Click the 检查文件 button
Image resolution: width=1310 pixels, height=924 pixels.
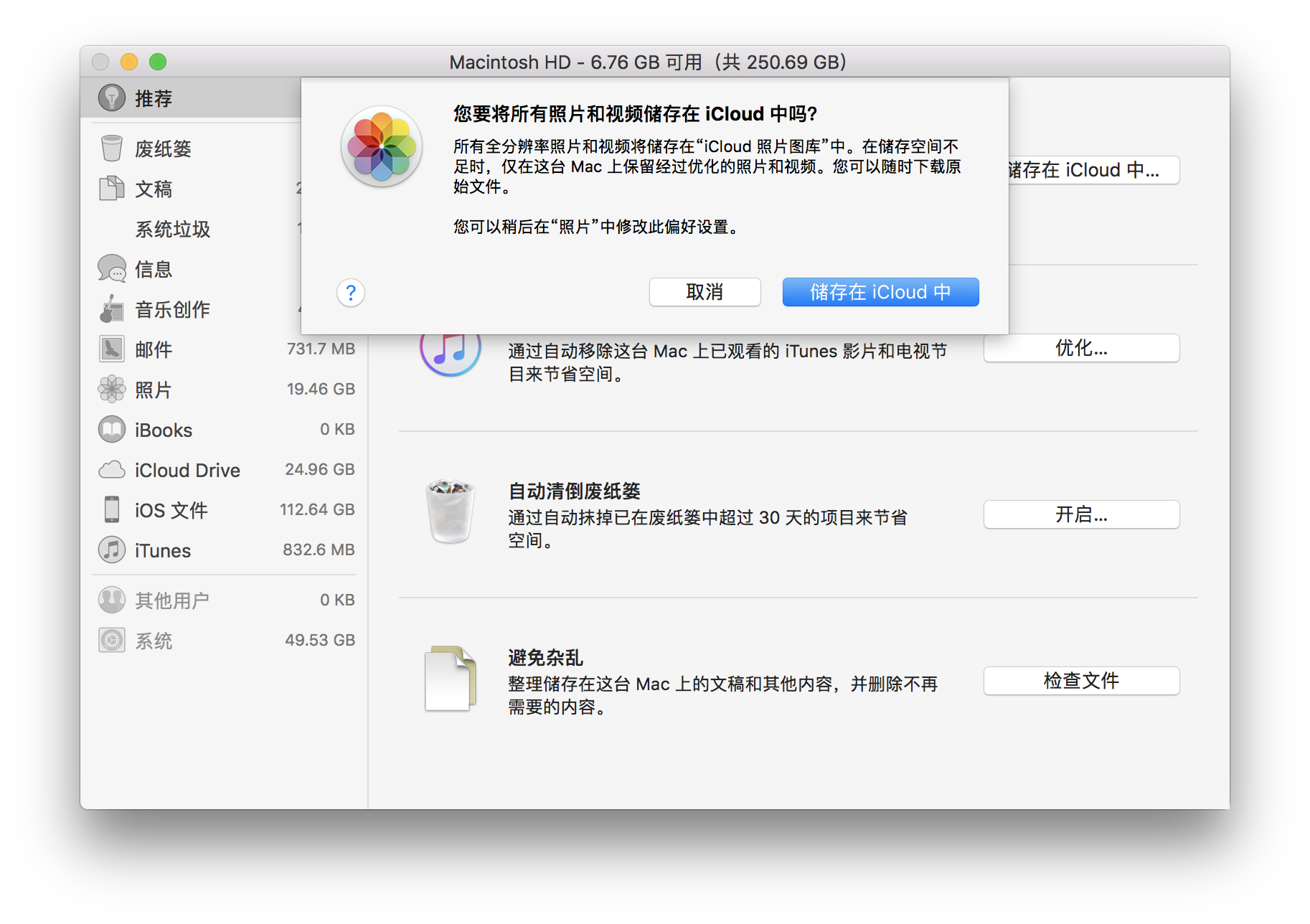1081,681
